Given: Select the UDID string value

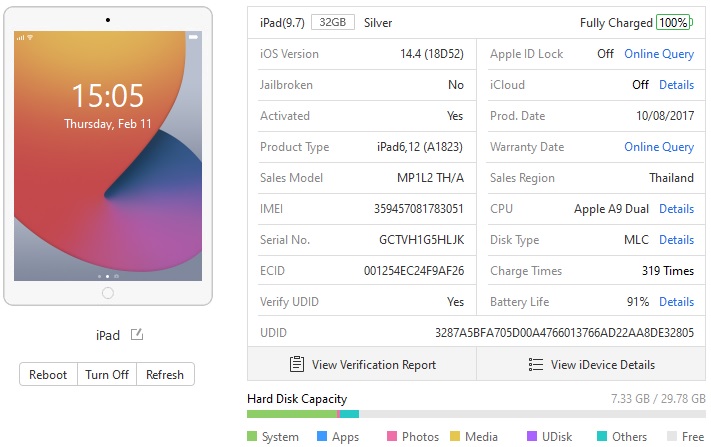Looking at the screenshot, I should 565,333.
